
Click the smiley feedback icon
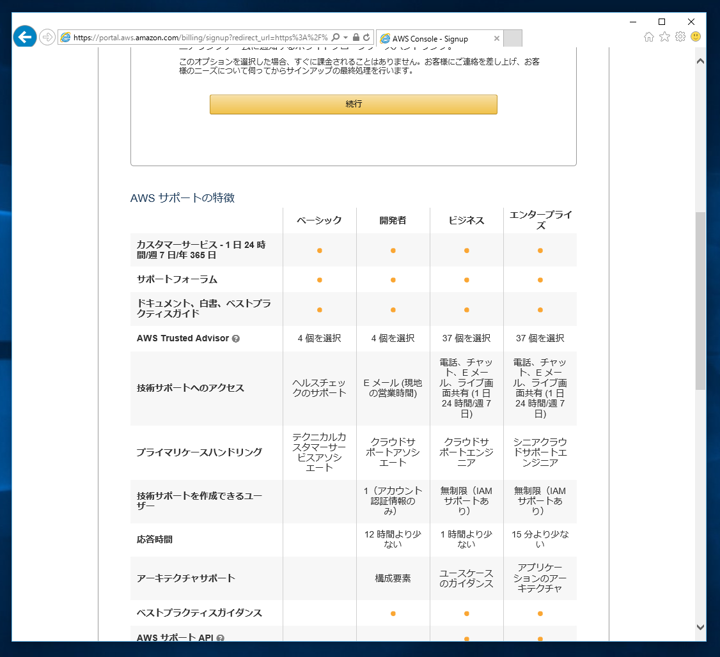click(x=696, y=37)
